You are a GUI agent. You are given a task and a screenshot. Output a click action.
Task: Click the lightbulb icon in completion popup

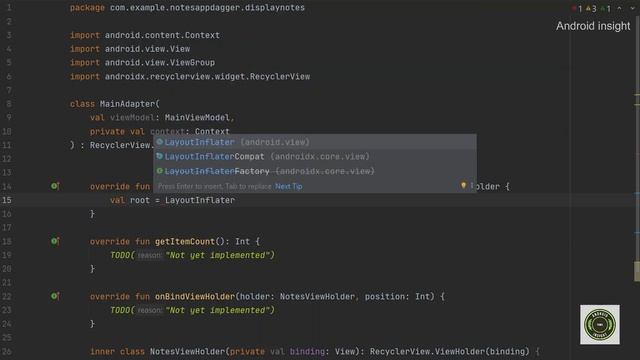(463, 185)
